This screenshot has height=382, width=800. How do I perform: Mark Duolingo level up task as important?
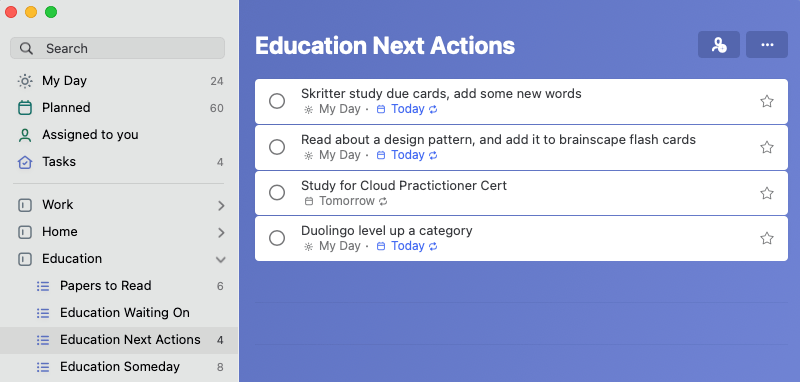[766, 238]
